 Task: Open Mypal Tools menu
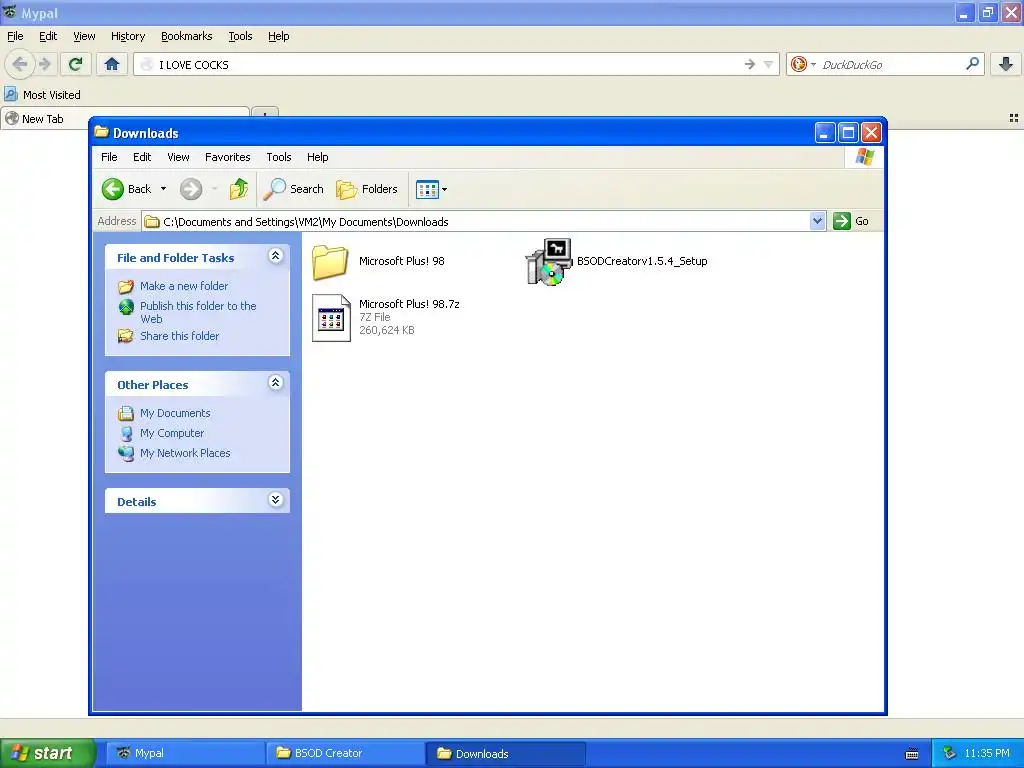tap(240, 37)
